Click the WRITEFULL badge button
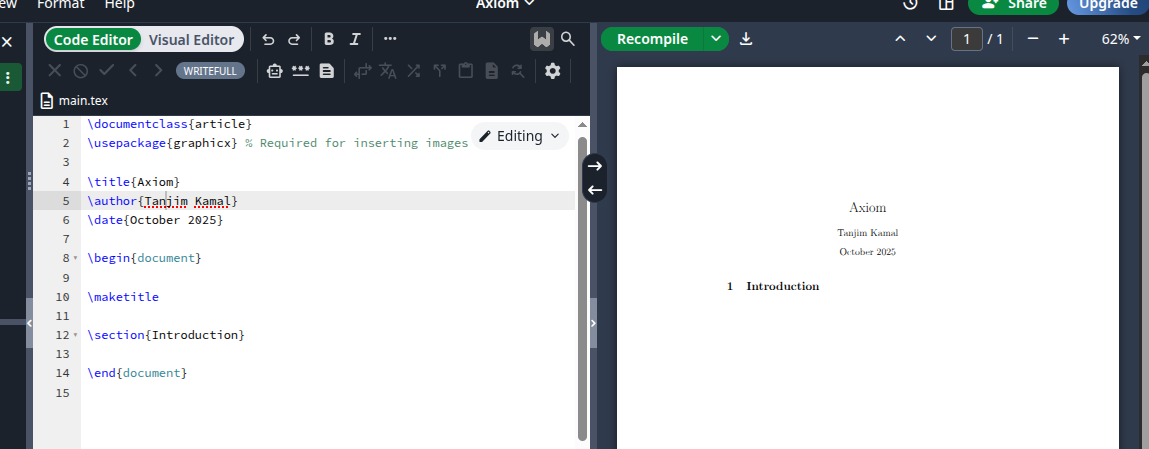The height and width of the screenshot is (449, 1149). pyautogui.click(x=210, y=71)
